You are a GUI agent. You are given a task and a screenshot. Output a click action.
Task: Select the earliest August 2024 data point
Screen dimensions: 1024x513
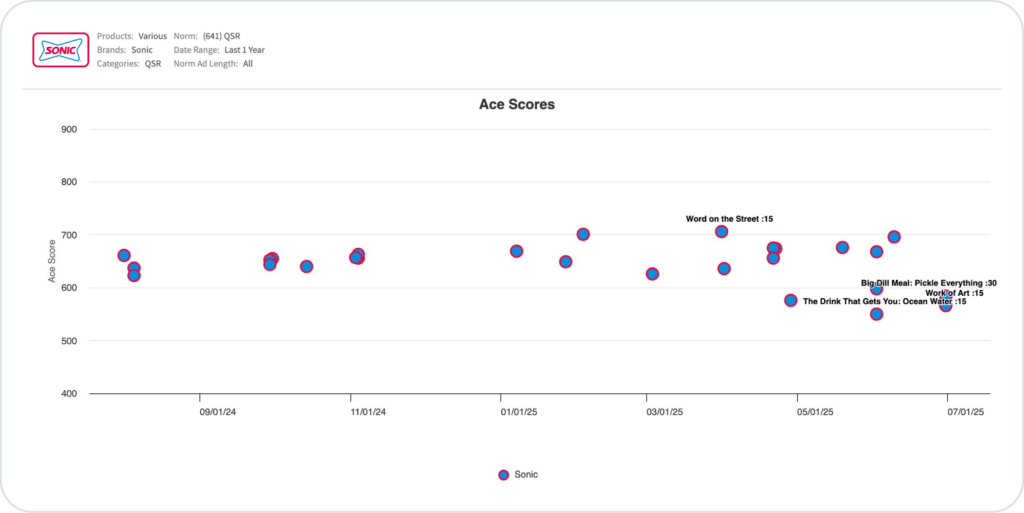tap(124, 255)
